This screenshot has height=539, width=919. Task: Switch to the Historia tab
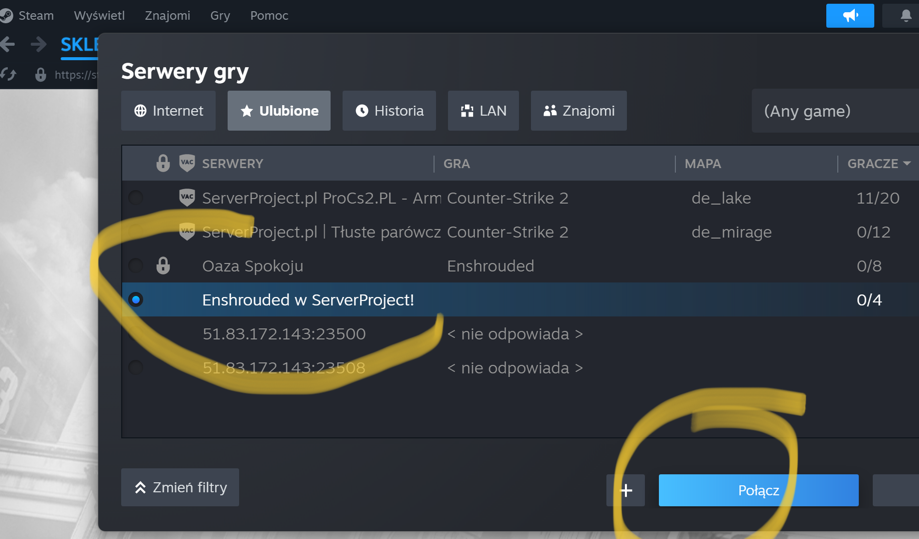click(389, 111)
